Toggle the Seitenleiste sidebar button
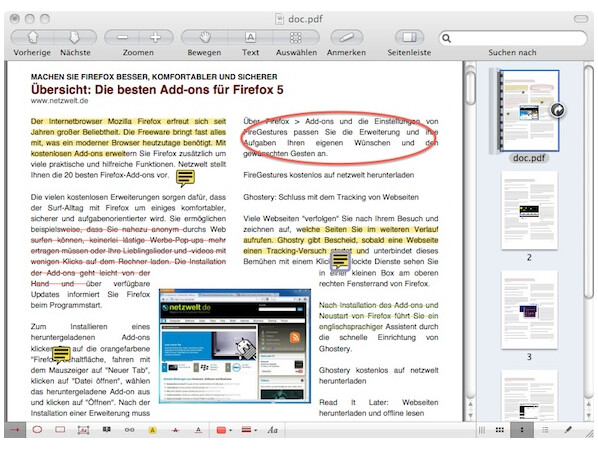 point(409,37)
